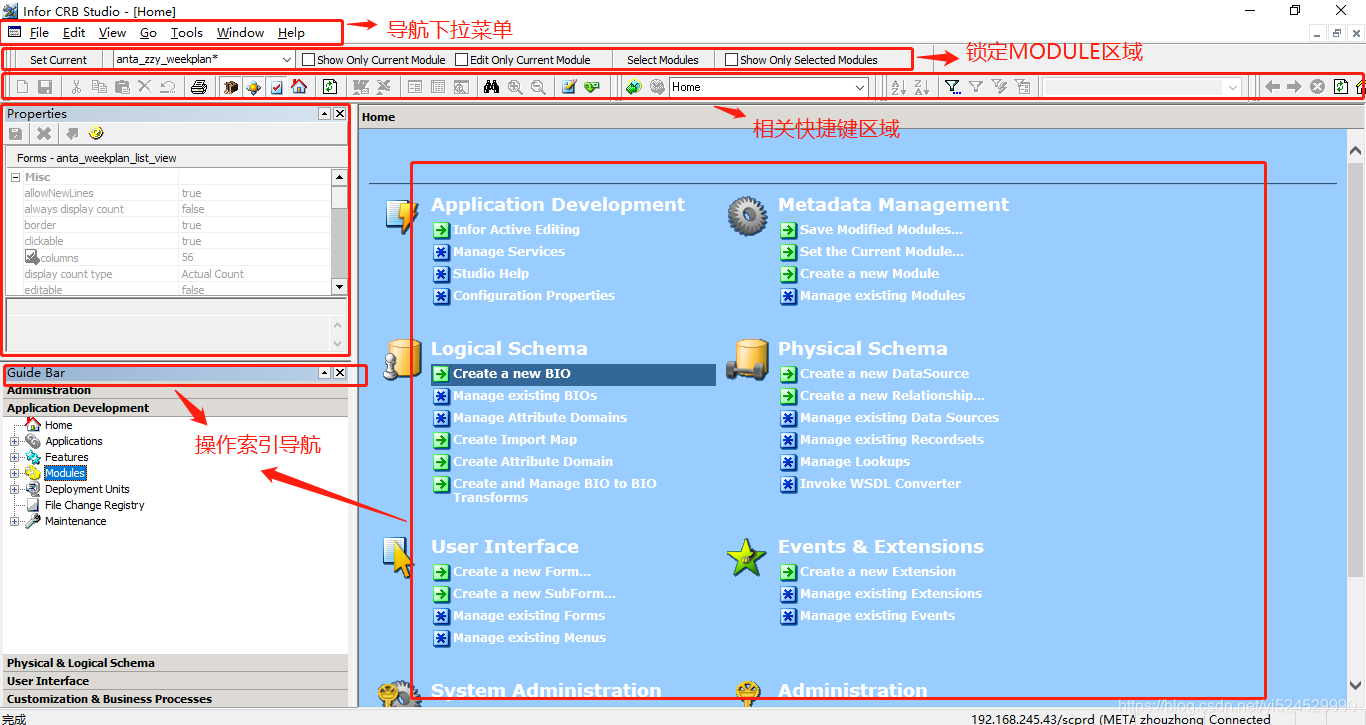This screenshot has height=725, width=1366.
Task: Click the checkbox task icon left of Home icon
Action: [x=276, y=87]
